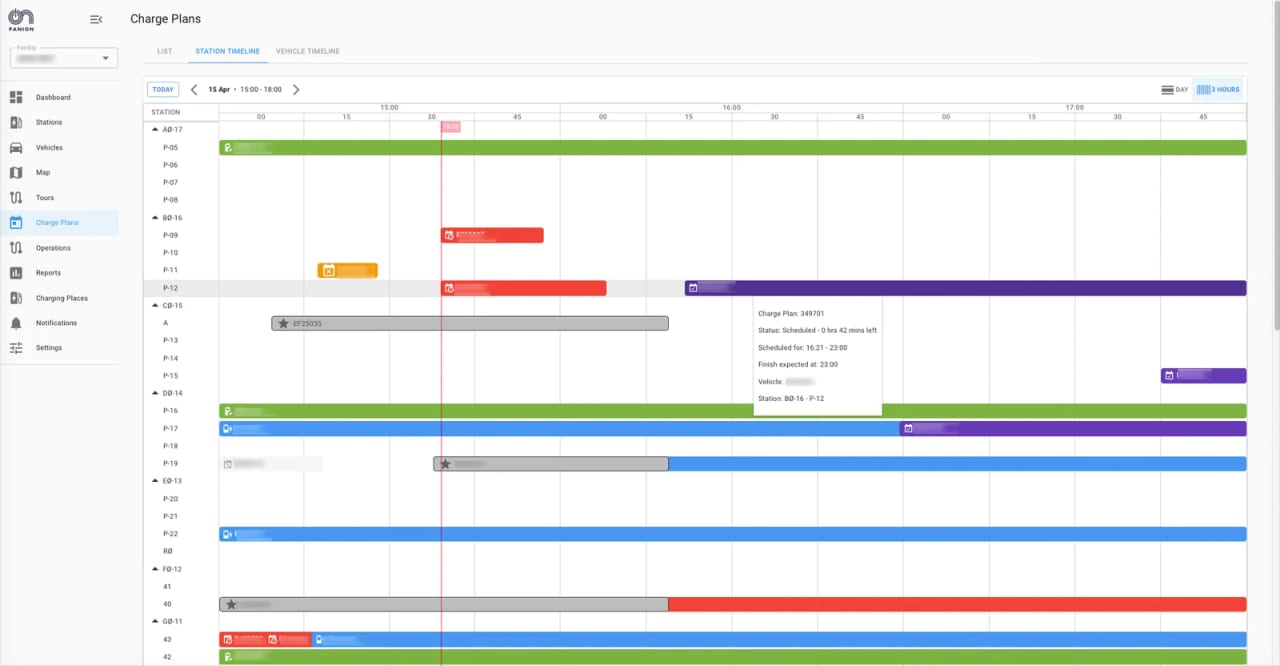This screenshot has height=666, width=1280.
Task: Click the Charging Places icon
Action: pyautogui.click(x=16, y=297)
